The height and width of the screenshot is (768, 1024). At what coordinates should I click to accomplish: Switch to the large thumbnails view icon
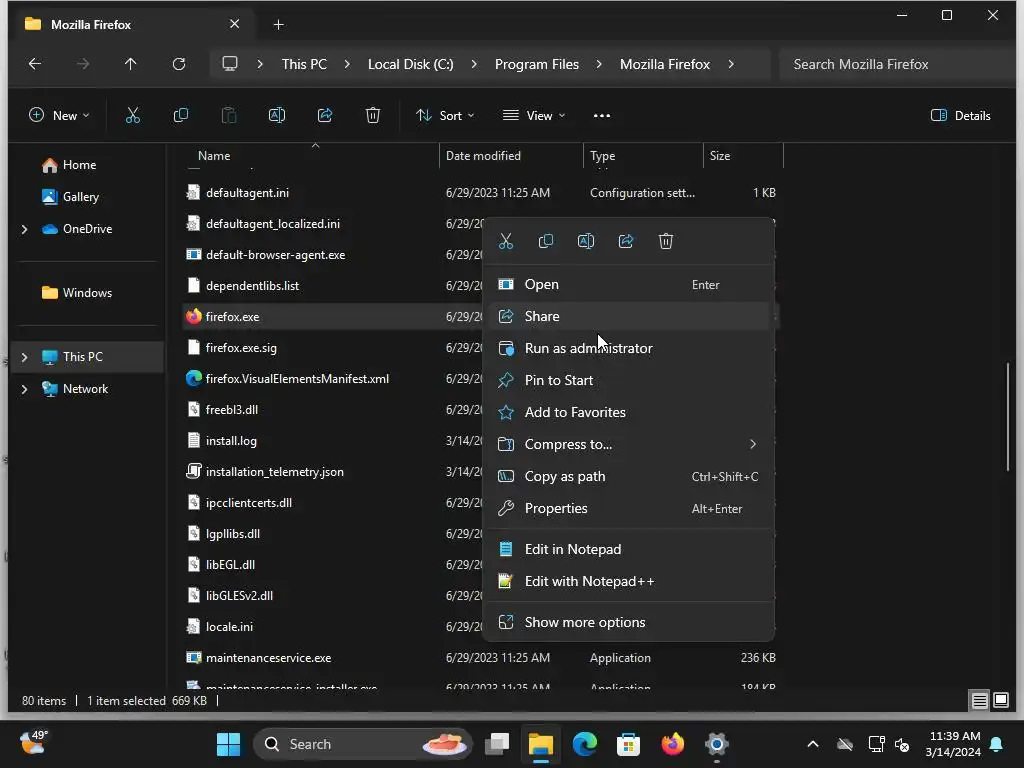(x=1001, y=700)
